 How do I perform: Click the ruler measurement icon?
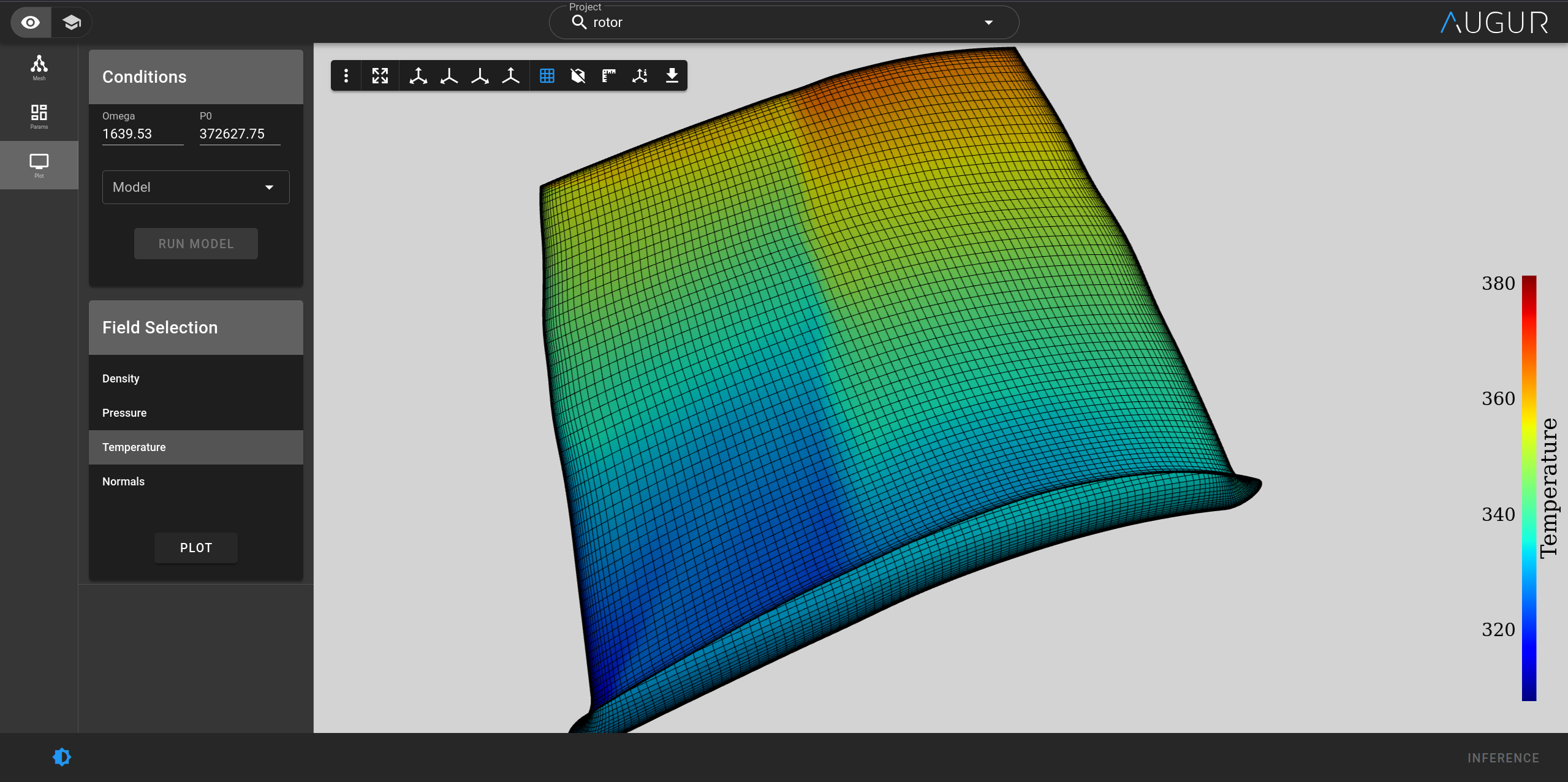coord(608,75)
